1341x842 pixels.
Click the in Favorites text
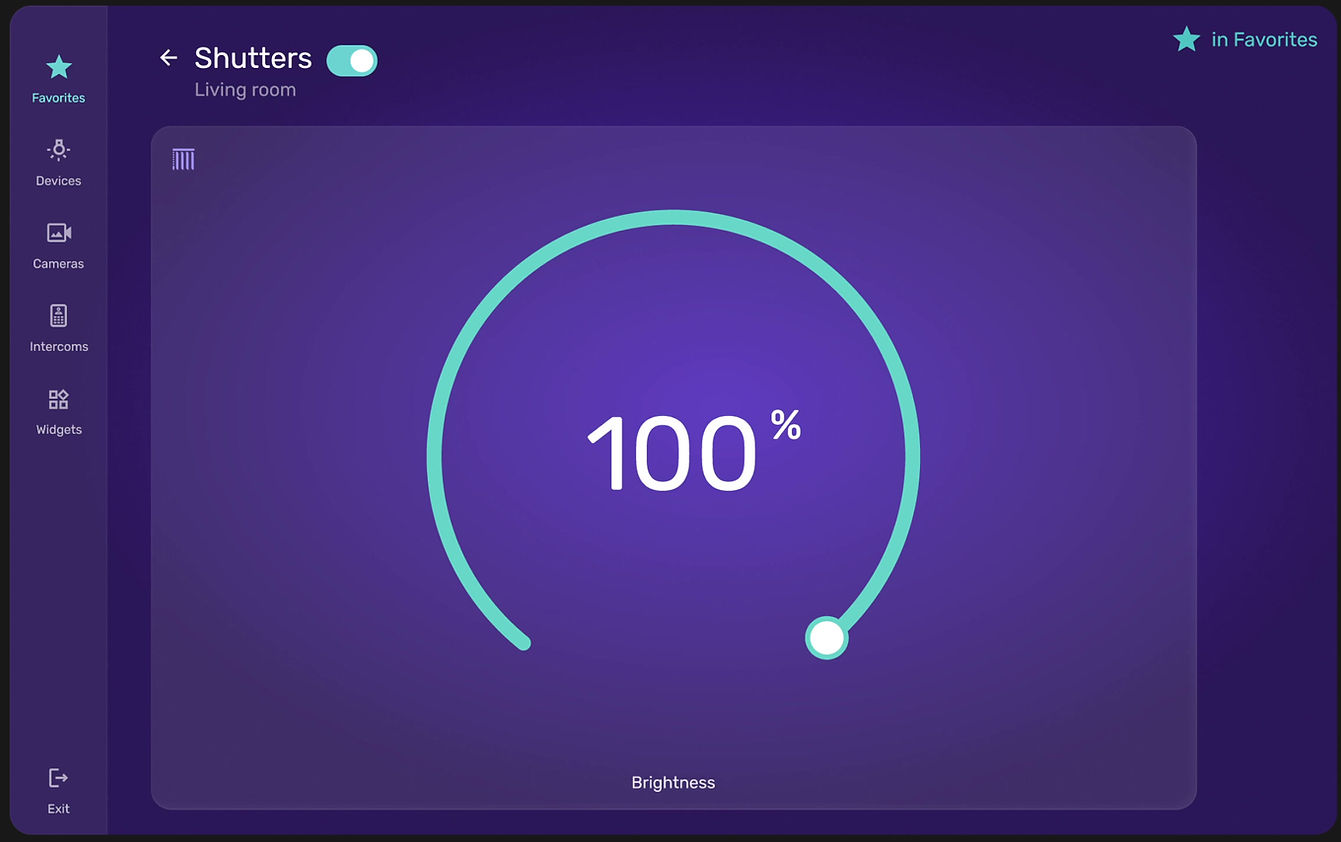coord(1264,39)
